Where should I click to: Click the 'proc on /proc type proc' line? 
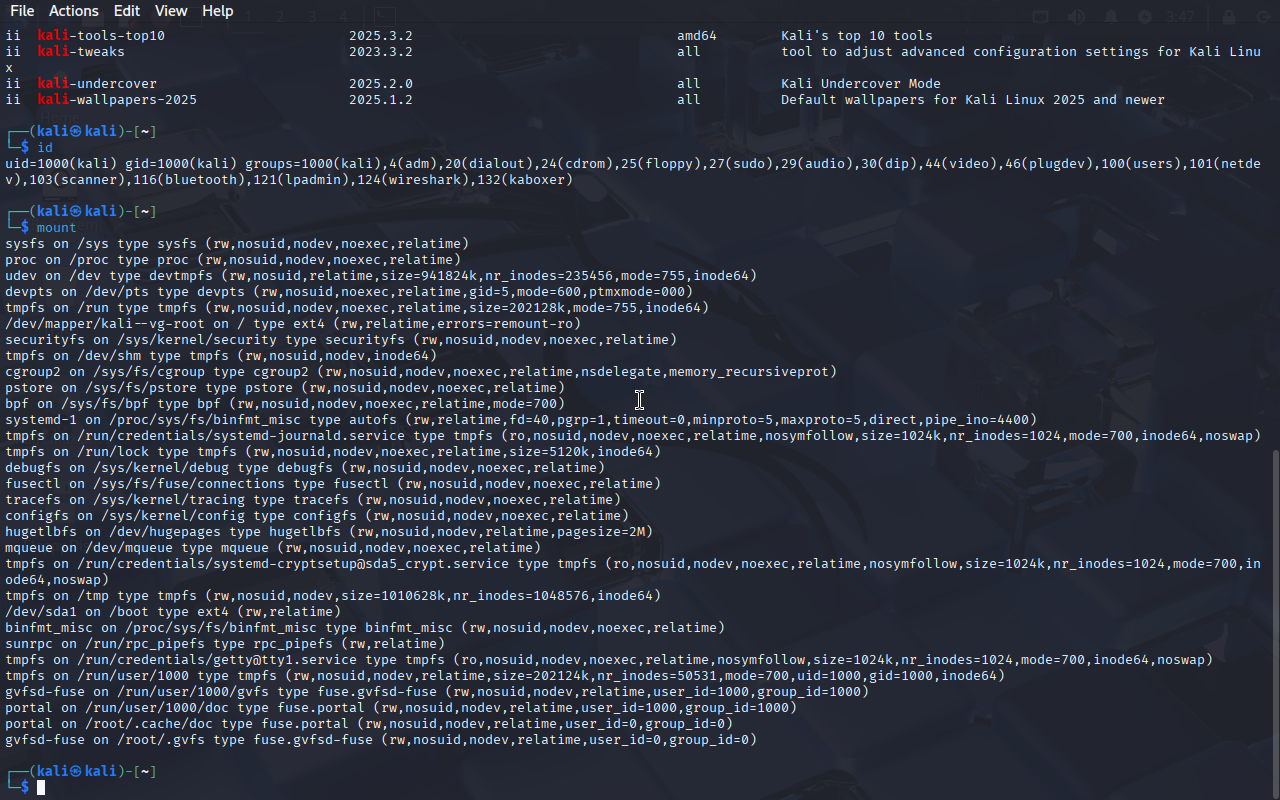click(x=233, y=260)
